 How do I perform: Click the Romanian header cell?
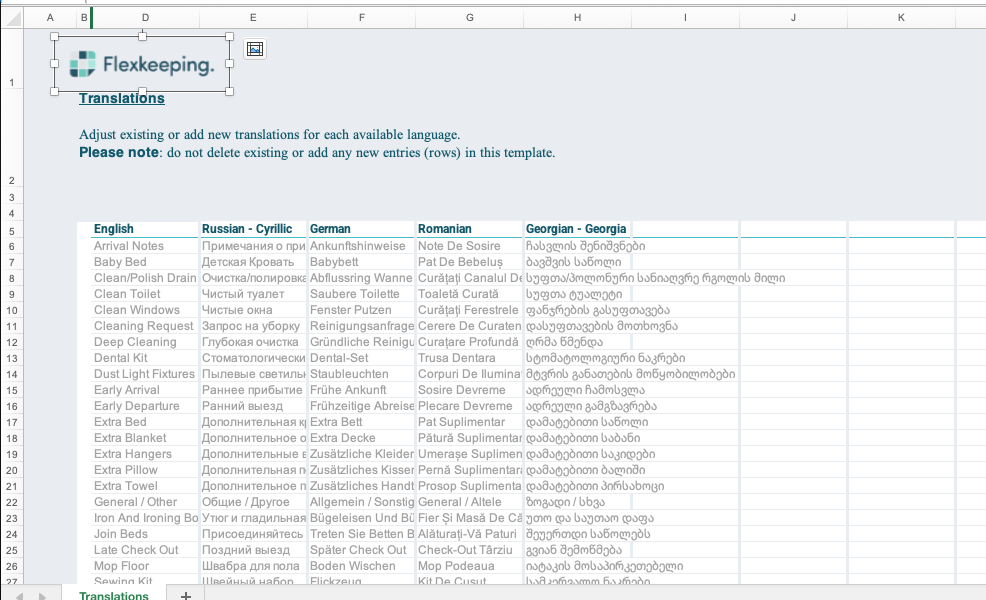(x=470, y=229)
